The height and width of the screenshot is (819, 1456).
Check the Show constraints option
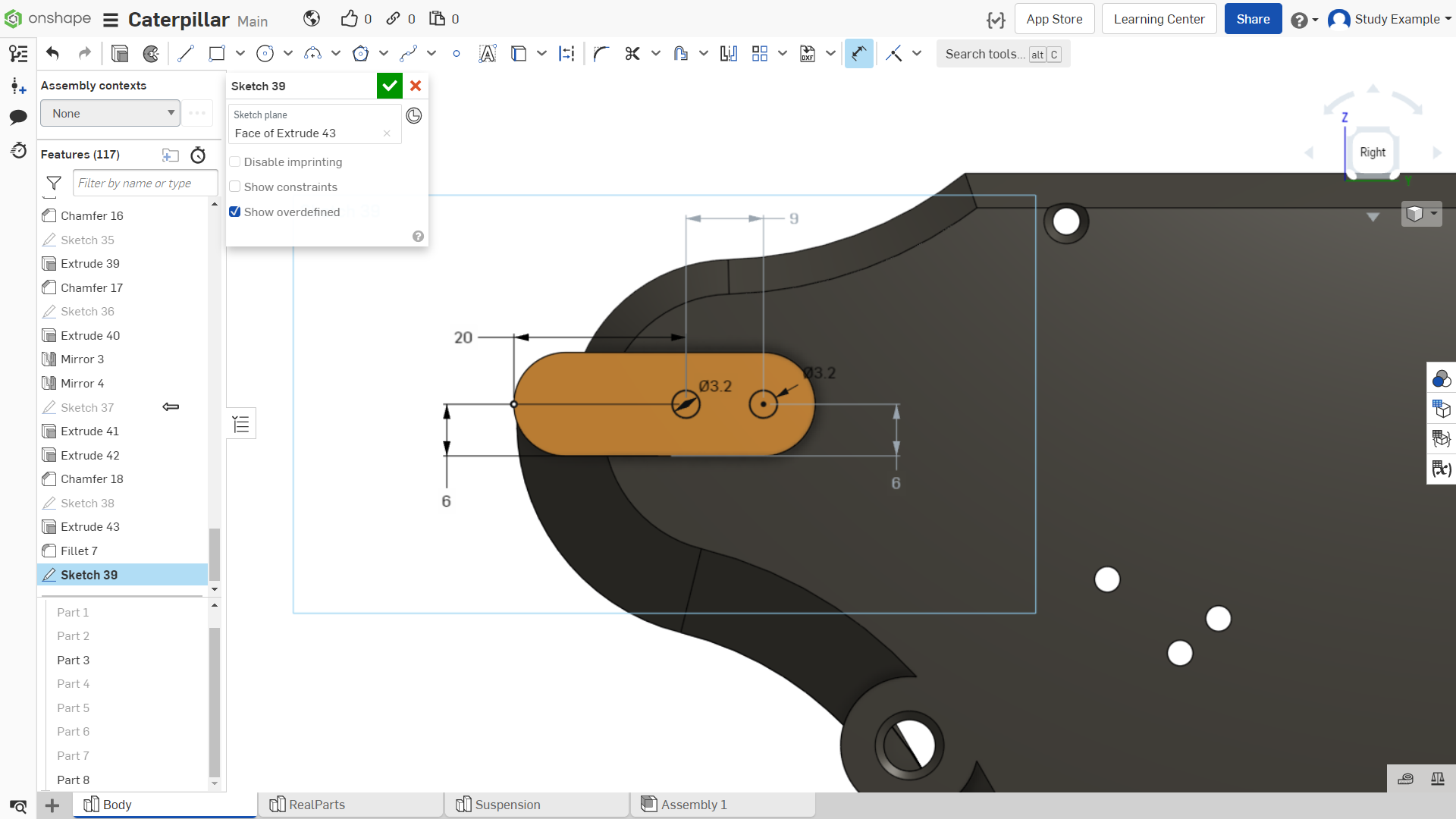pos(235,187)
